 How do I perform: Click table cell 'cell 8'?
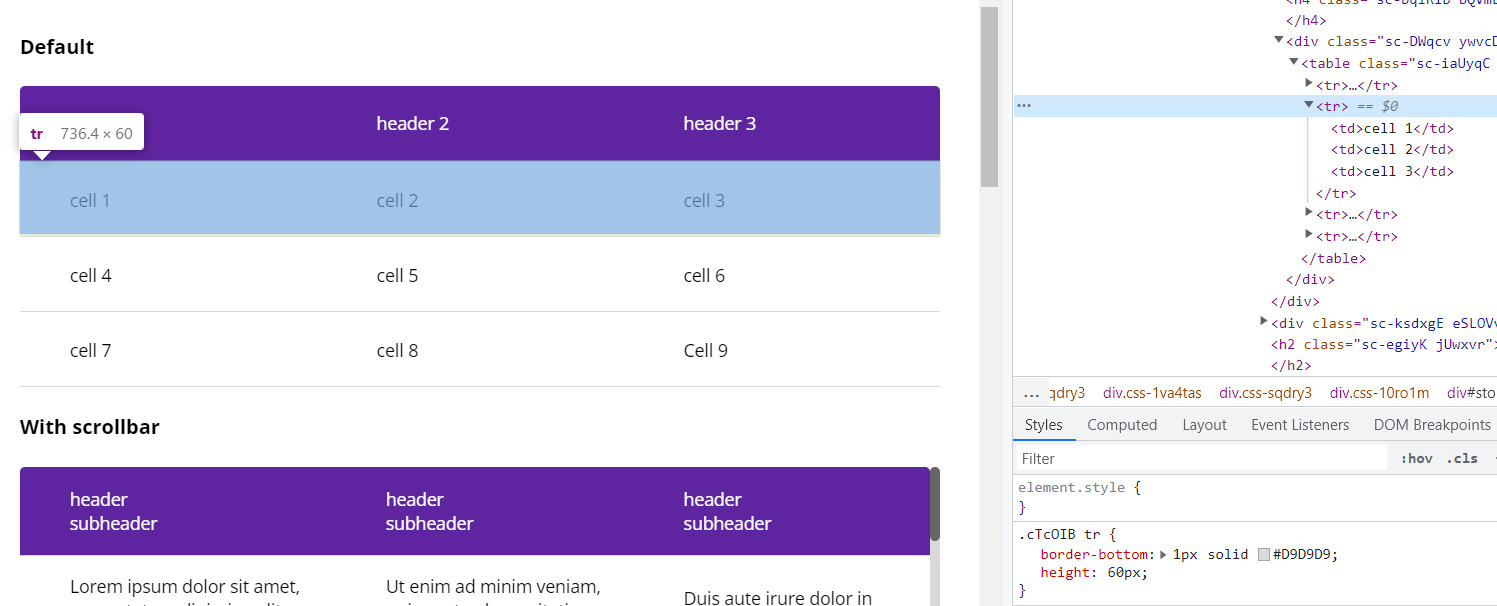click(x=397, y=351)
